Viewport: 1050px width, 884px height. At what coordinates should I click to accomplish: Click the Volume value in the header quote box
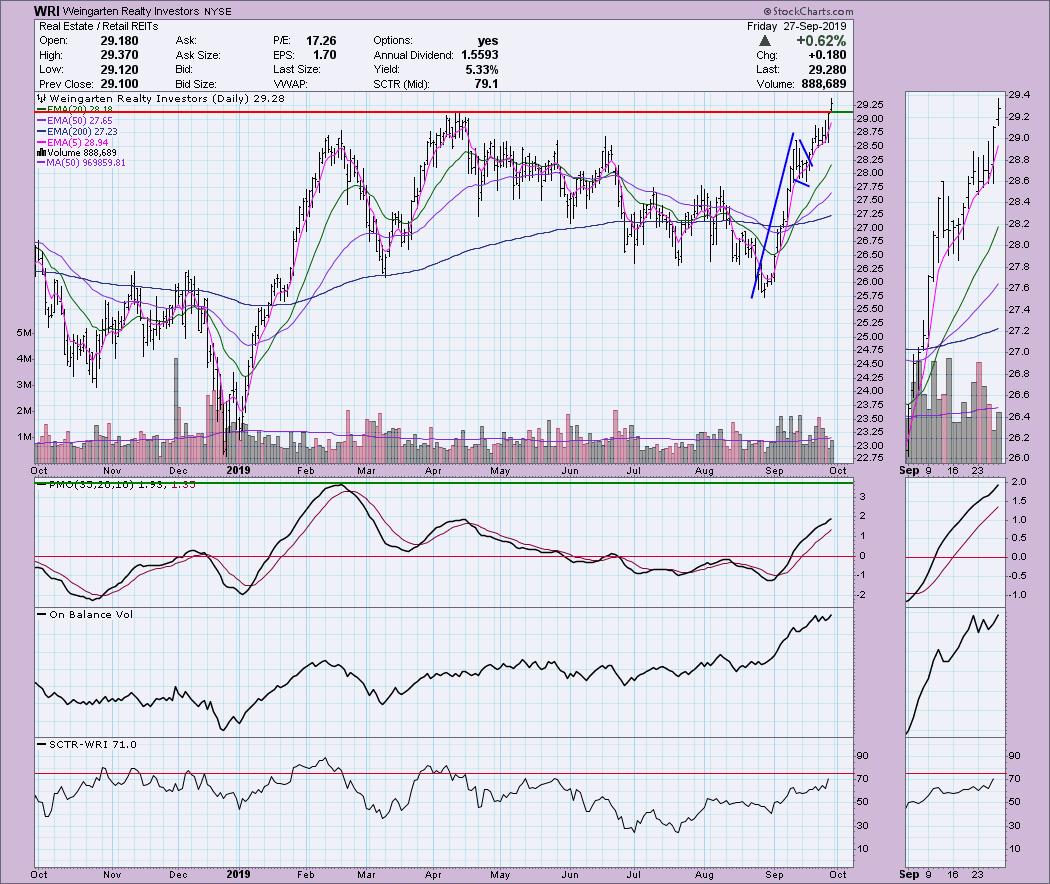click(x=824, y=84)
